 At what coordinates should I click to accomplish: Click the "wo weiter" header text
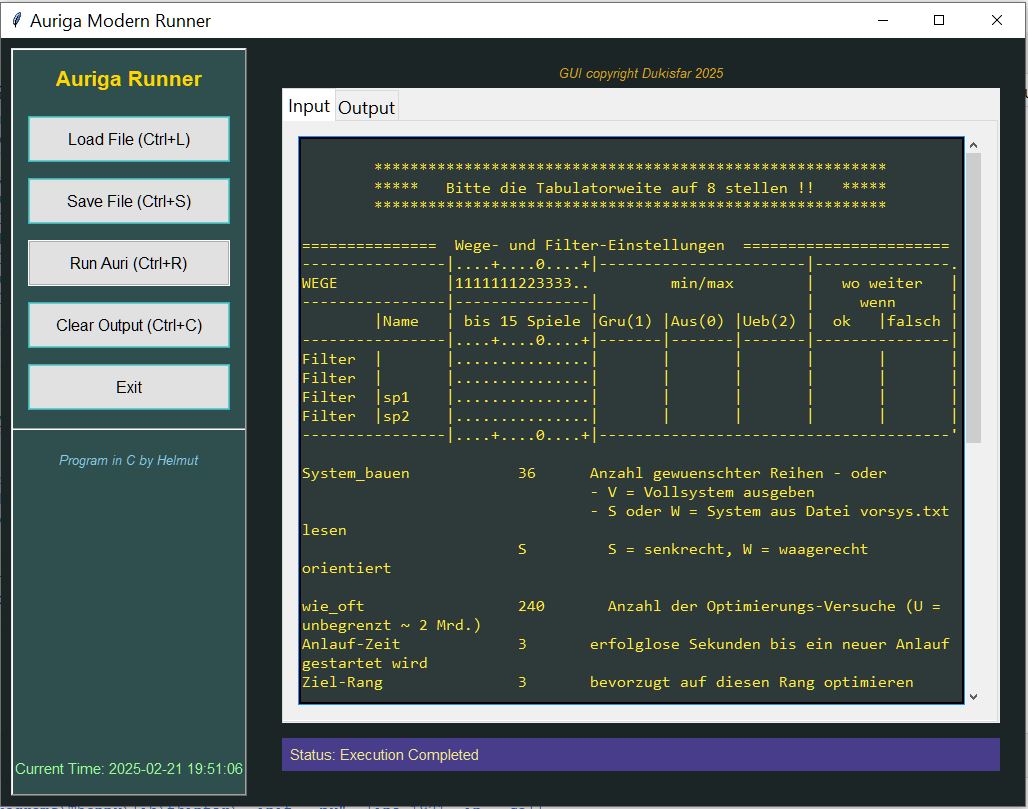882,283
